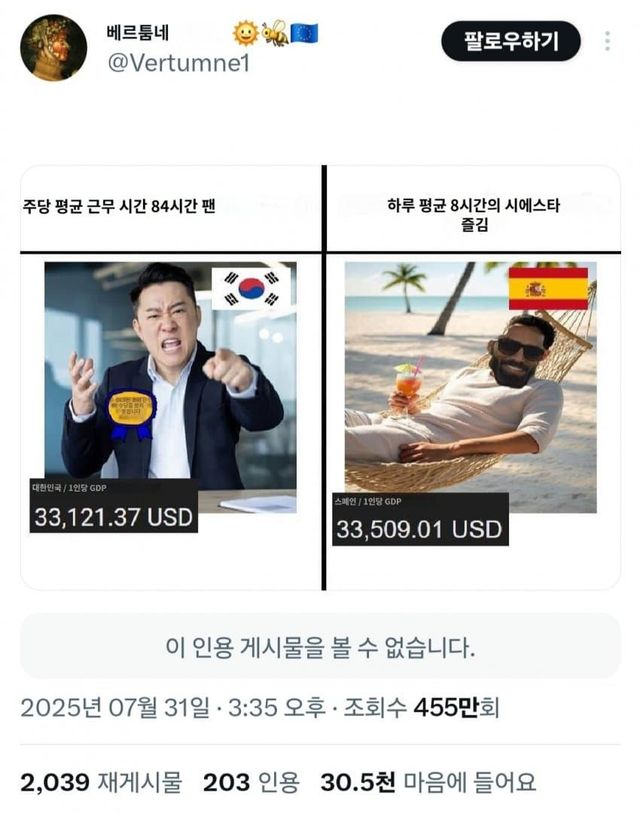View the 2,039 재게시물 reposts list
Image resolution: width=640 pixels, height=813 pixels.
101,782
